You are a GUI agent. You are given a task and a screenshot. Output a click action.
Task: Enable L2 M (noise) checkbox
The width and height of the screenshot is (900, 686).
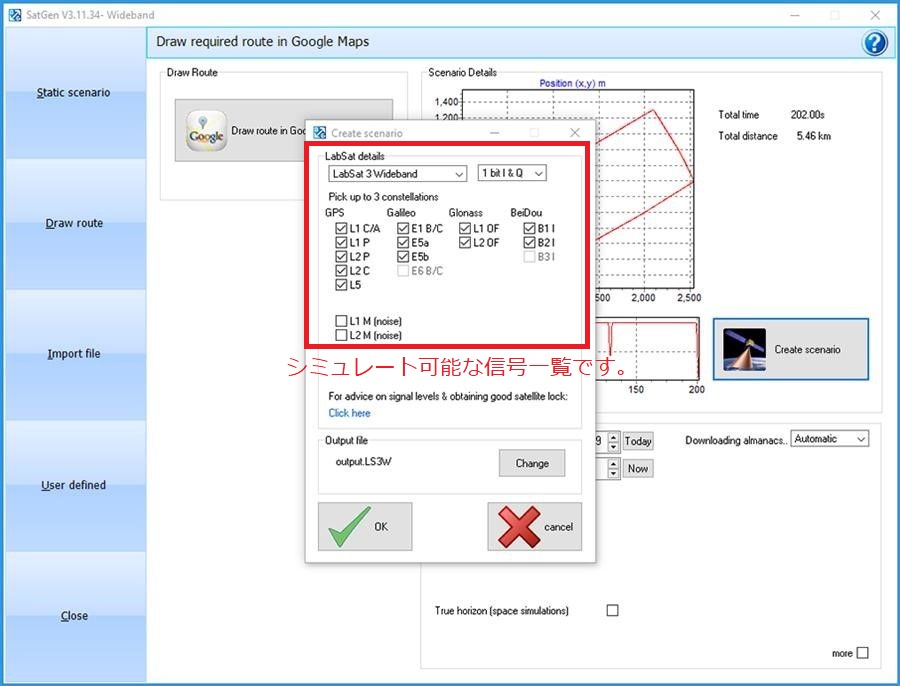point(341,335)
